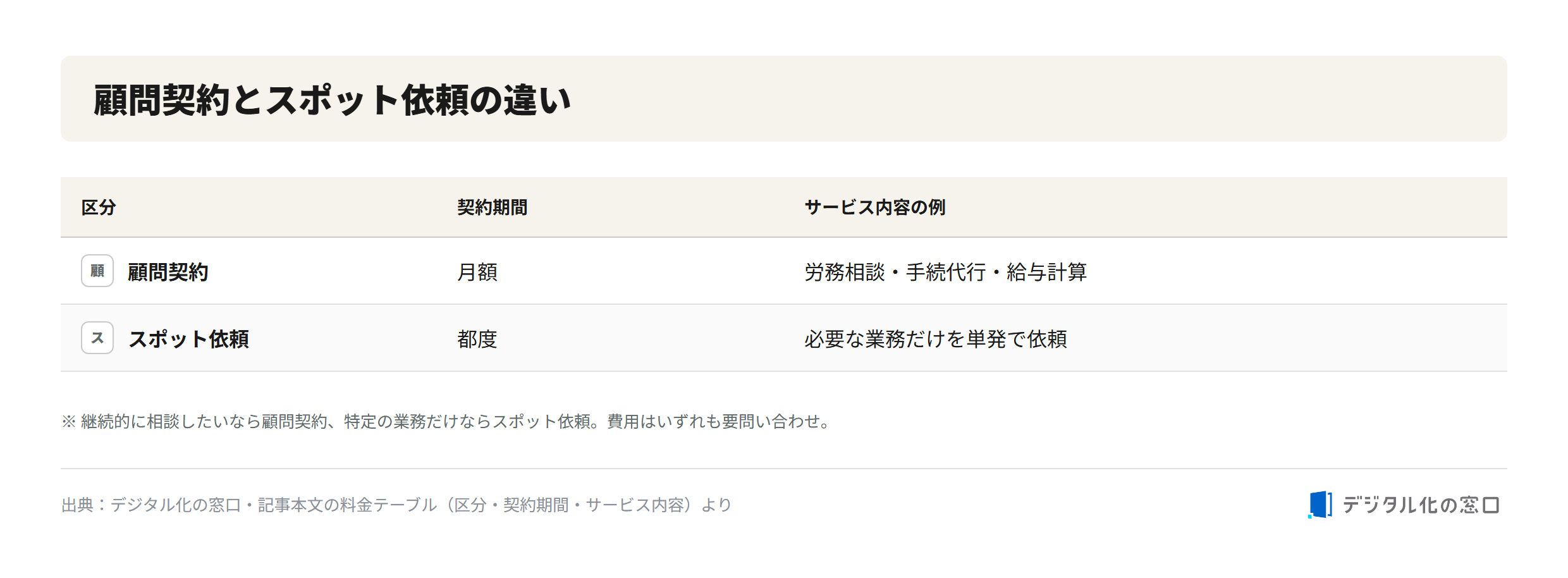
Task: Click the 月額 cell
Action: pyautogui.click(x=477, y=272)
